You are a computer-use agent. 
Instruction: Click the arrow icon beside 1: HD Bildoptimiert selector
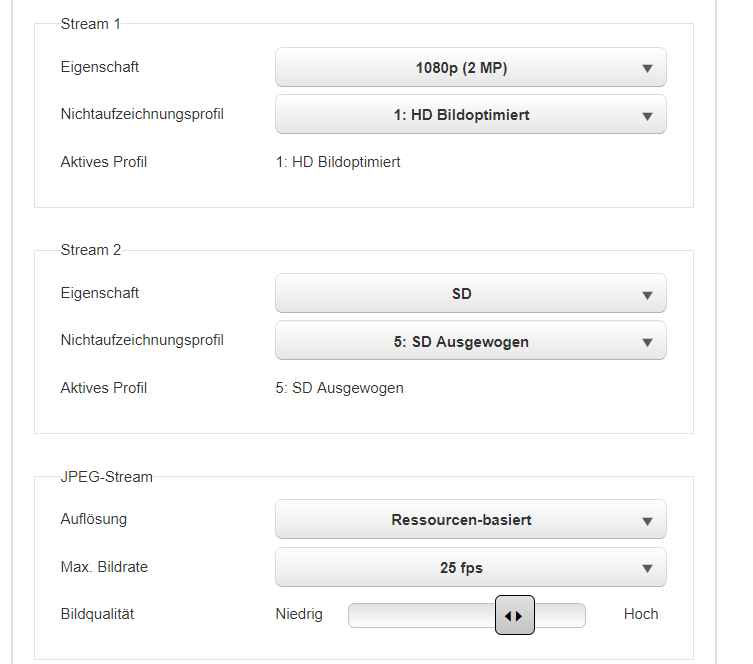(647, 116)
